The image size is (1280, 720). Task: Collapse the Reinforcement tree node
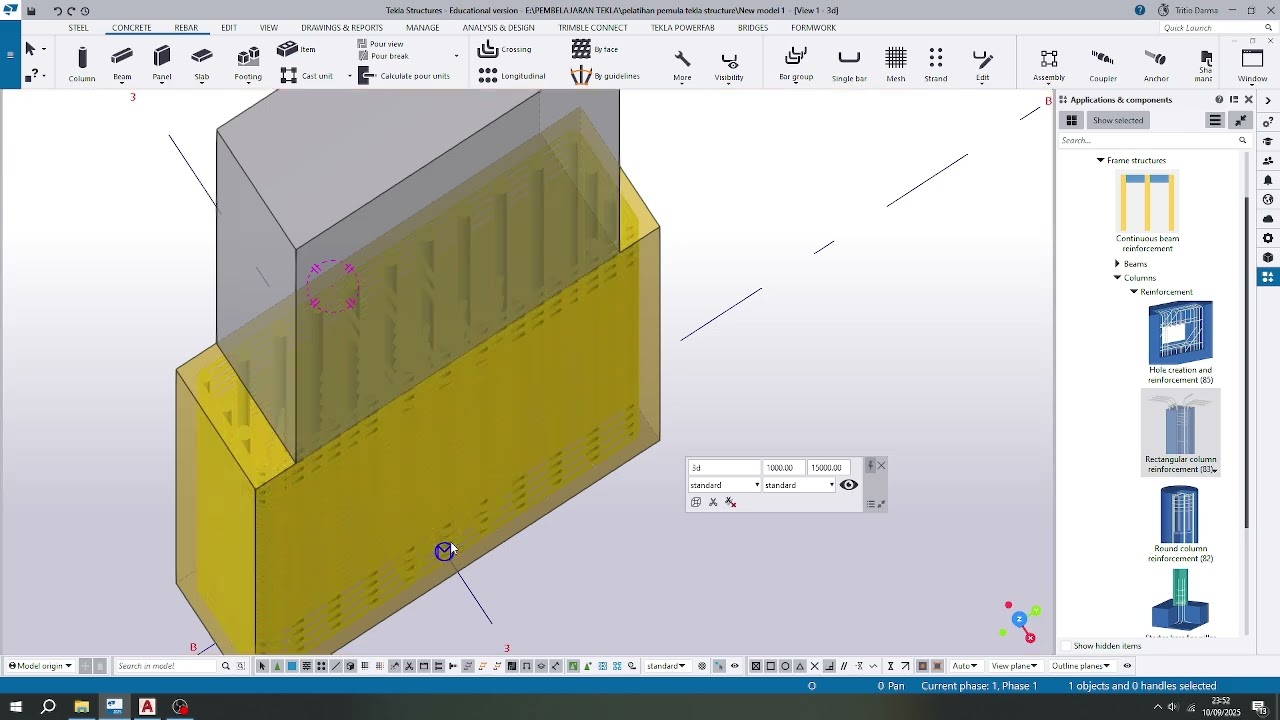1134,292
